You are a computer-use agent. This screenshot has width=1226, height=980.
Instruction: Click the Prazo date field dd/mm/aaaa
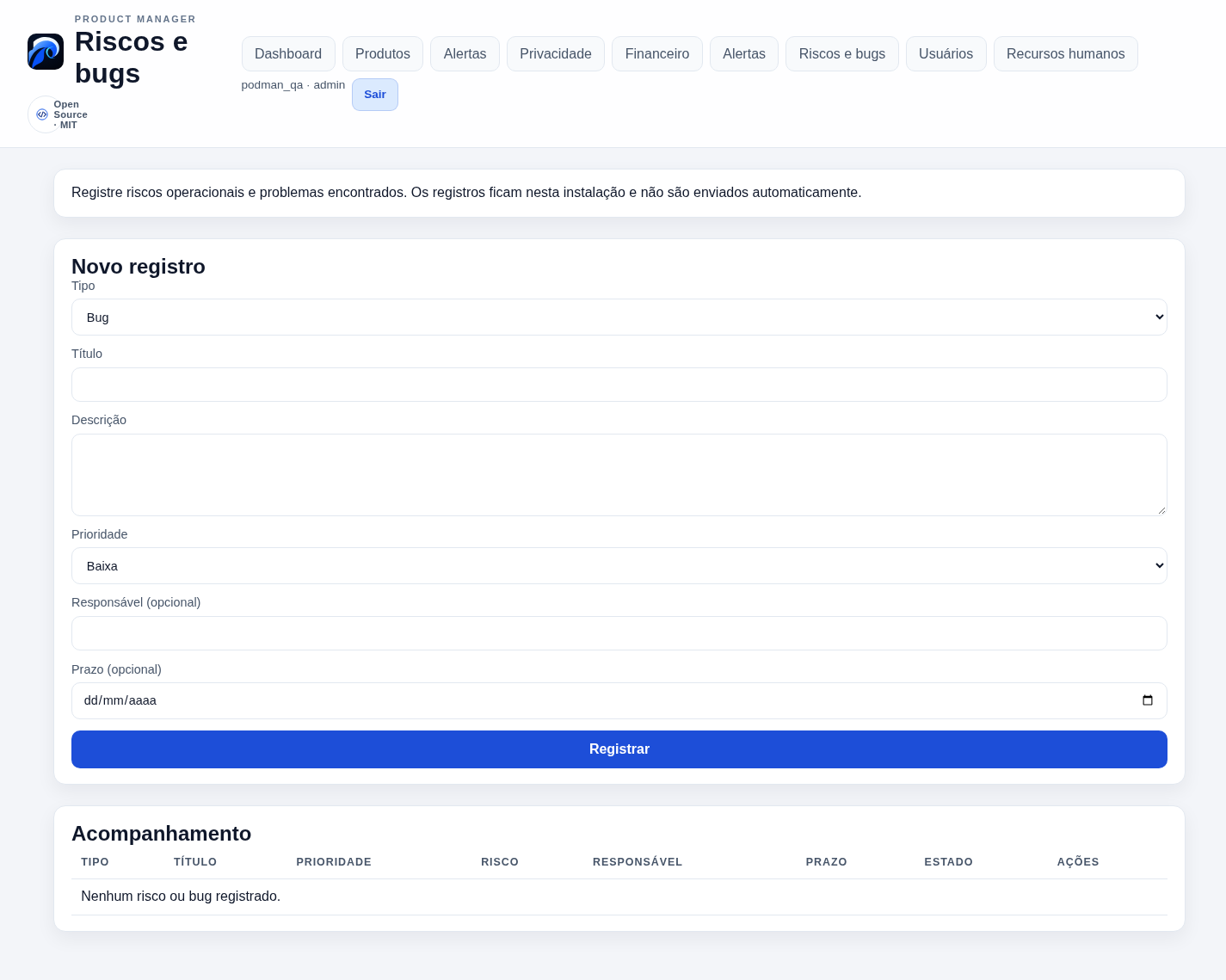[x=619, y=700]
